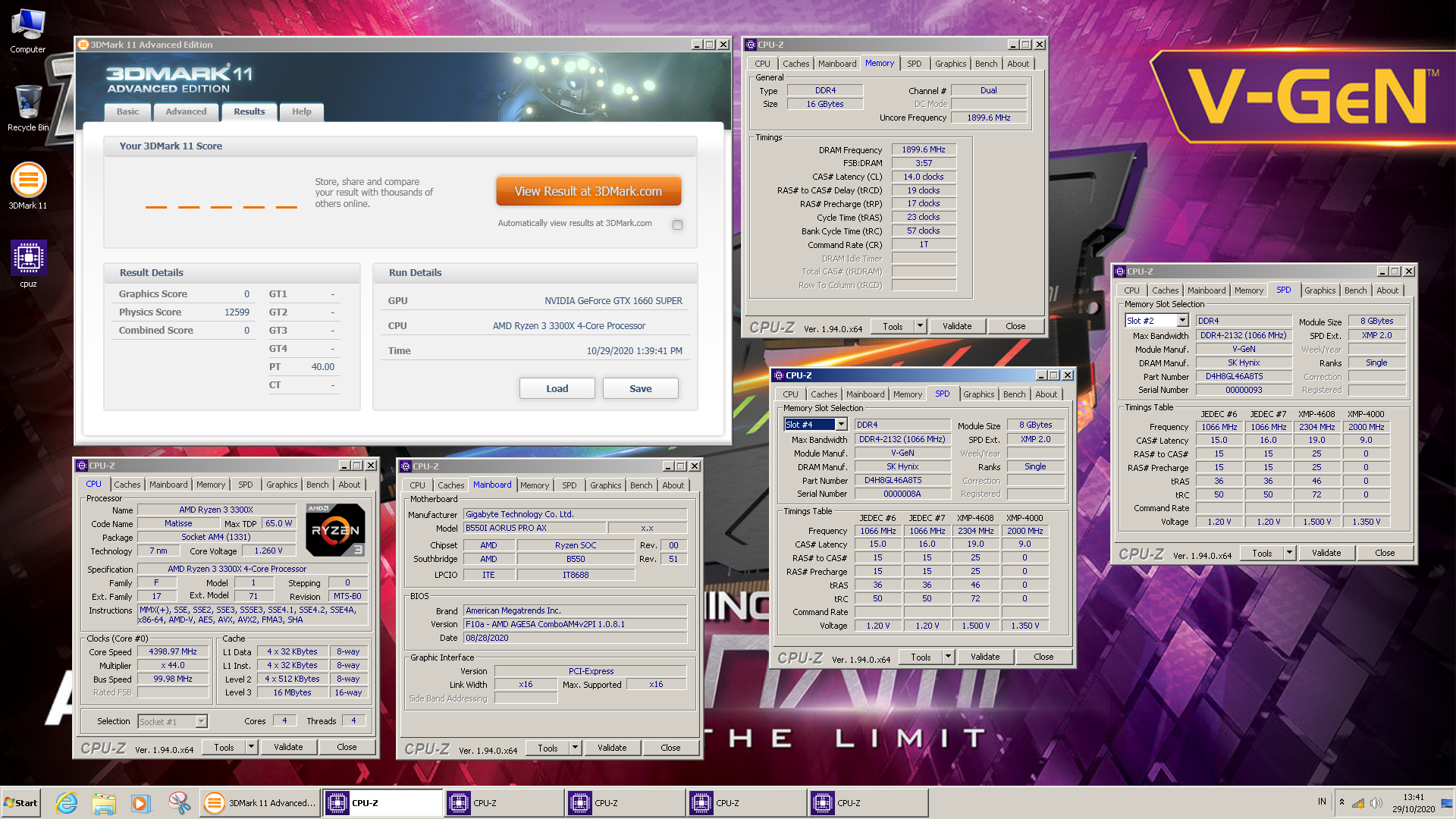The image size is (1456, 819).
Task: Expand the Tools arrow in the CPU-Z CPU window
Action: [251, 747]
